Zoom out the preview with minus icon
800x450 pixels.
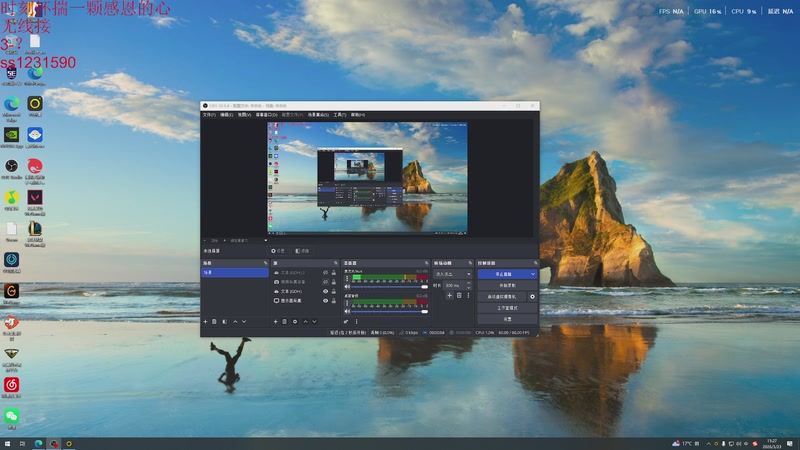tap(205, 240)
